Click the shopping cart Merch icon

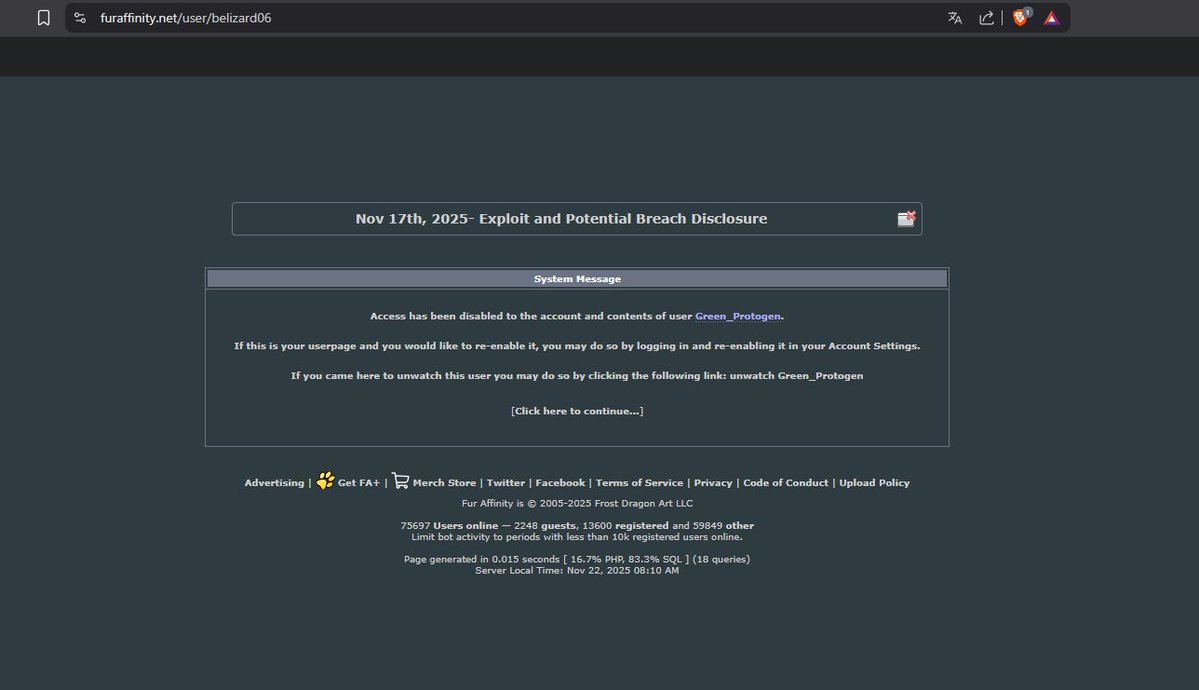pyautogui.click(x=400, y=480)
